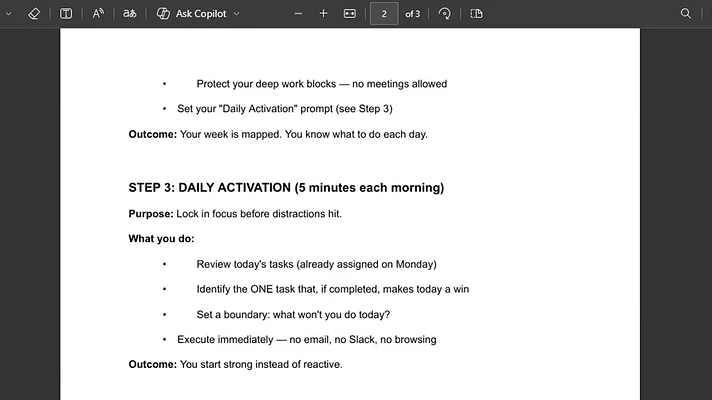Toggle the Page view layout icon
This screenshot has height=400, width=712.
(x=476, y=14)
